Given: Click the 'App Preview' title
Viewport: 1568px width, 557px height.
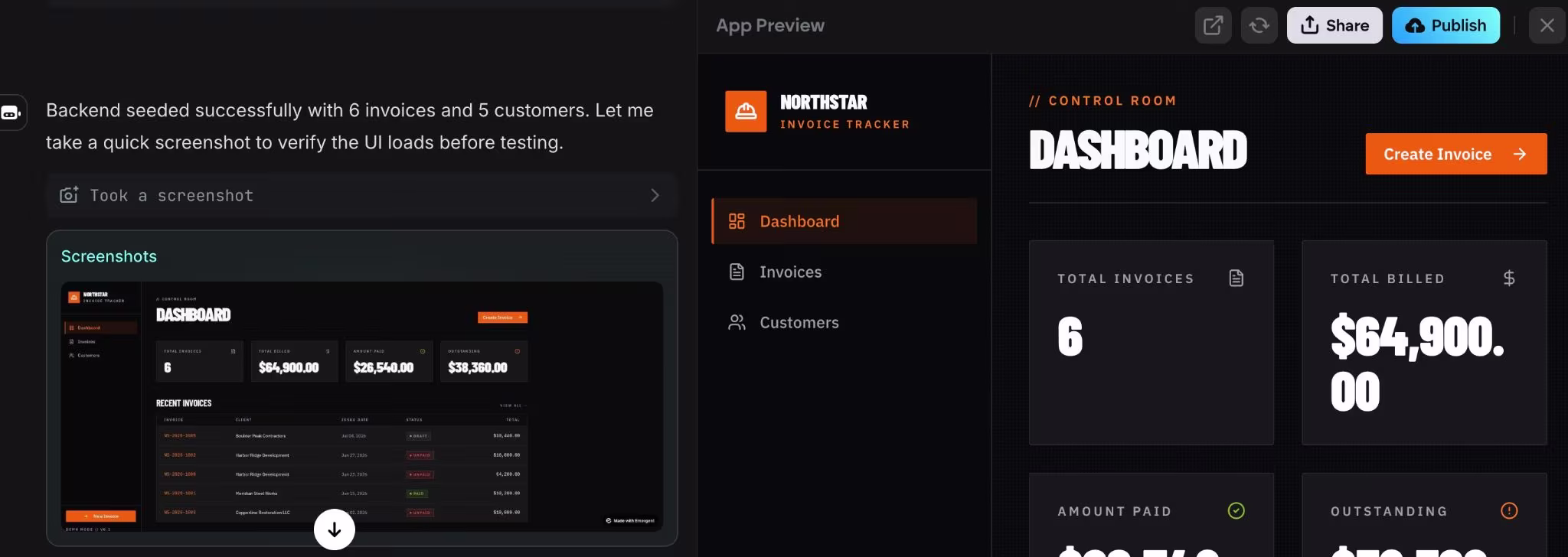Looking at the screenshot, I should coord(769,25).
